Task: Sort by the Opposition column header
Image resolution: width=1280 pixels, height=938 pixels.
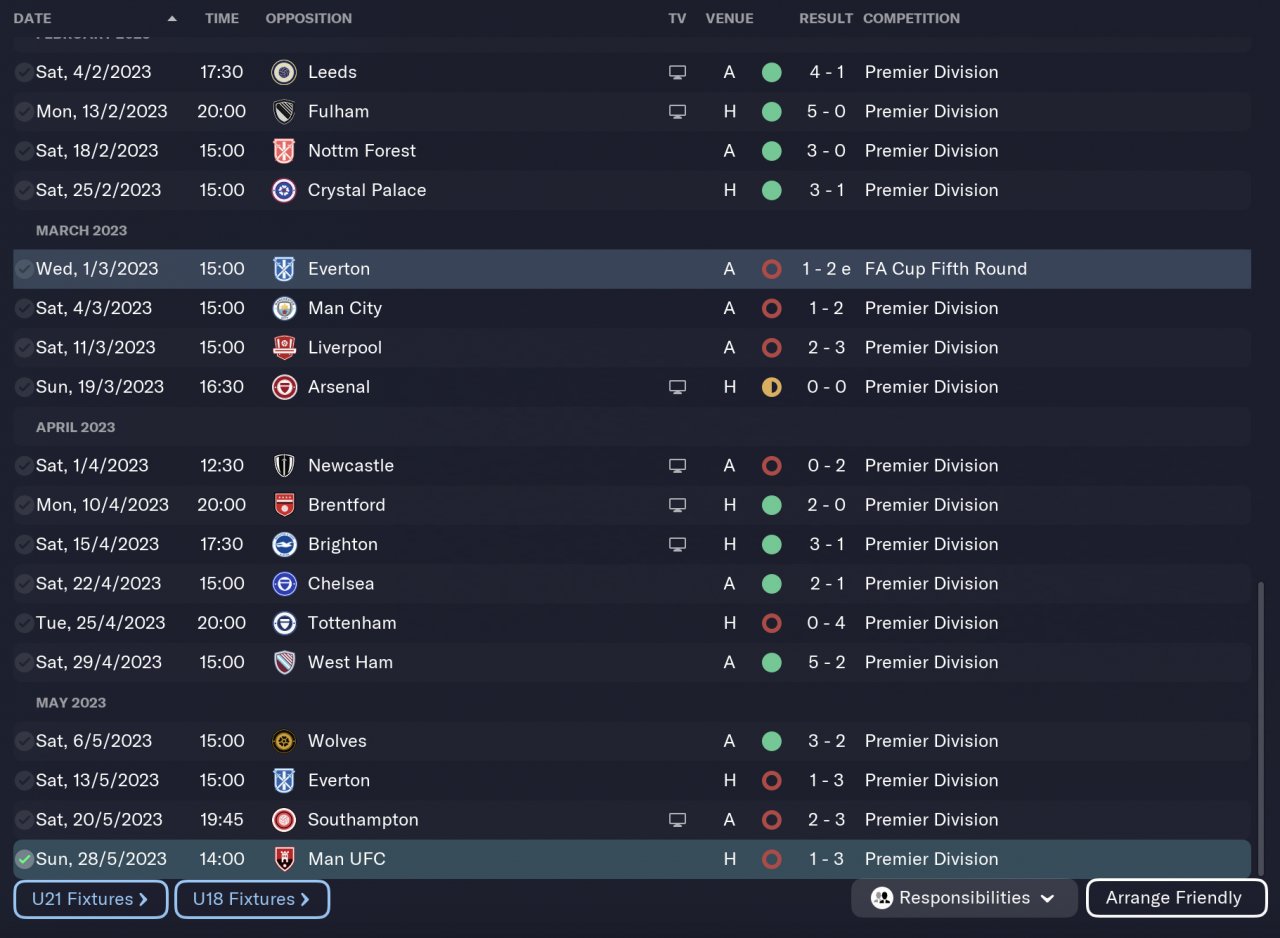Action: click(308, 18)
